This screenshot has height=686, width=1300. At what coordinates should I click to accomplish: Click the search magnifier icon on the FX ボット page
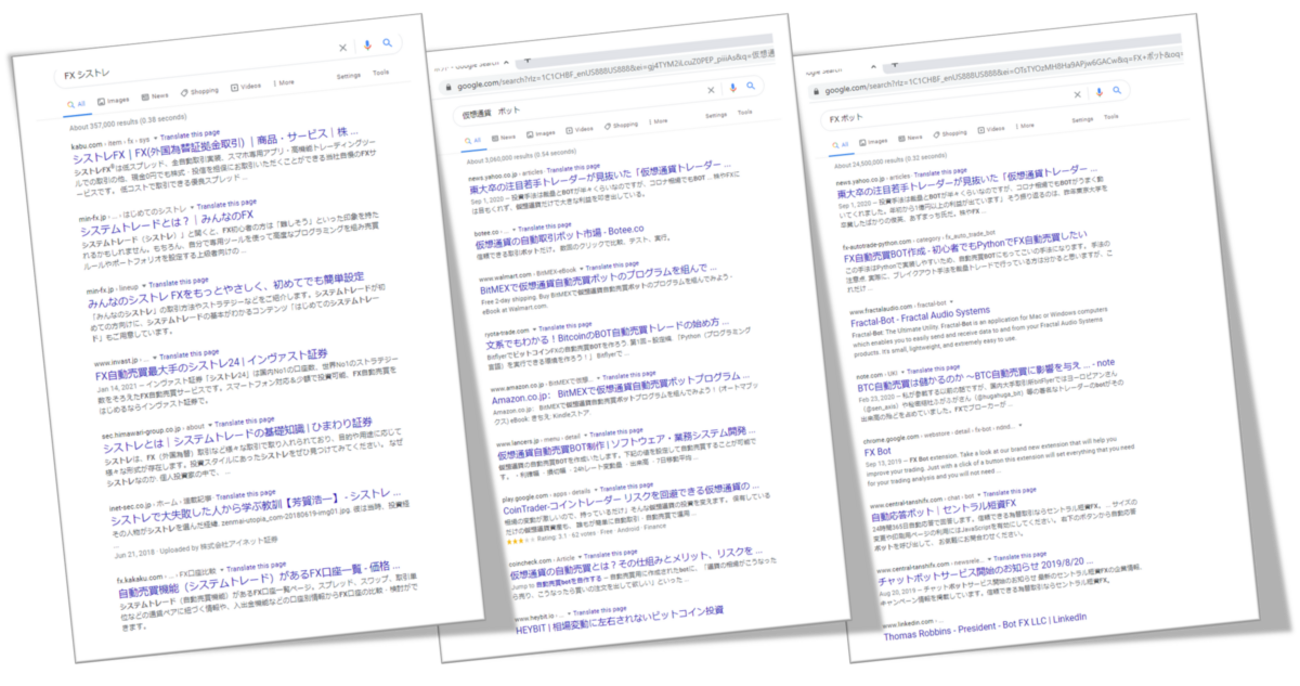[1117, 91]
